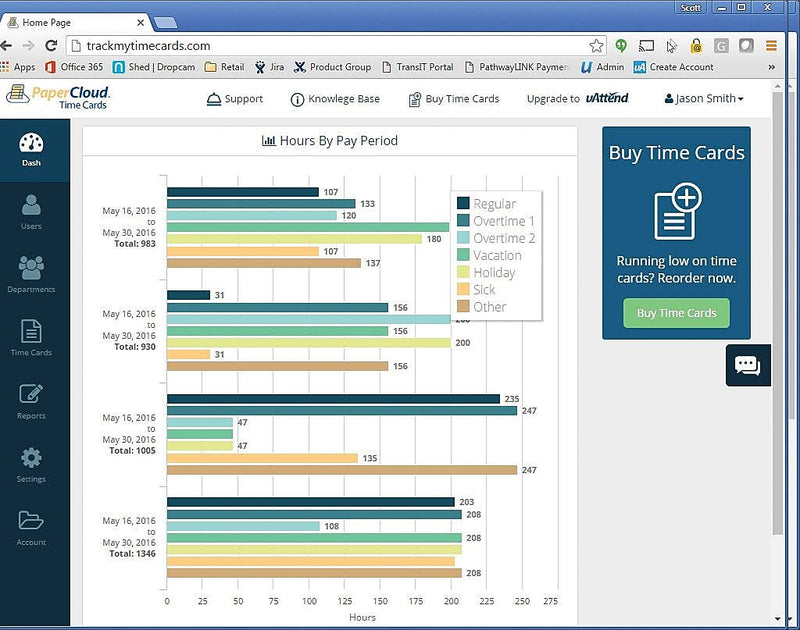The height and width of the screenshot is (630, 800).
Task: Toggle the Regular series in chart legend
Action: (486, 204)
